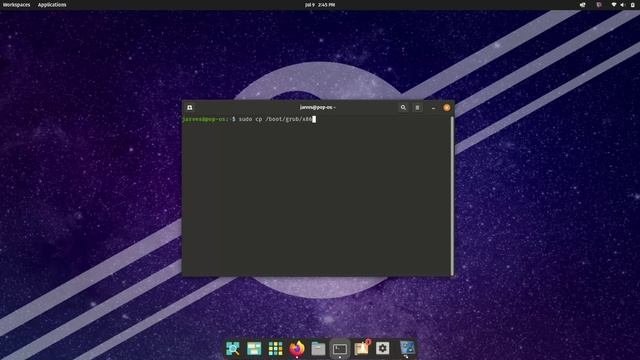Click the Wi-Fi network indicator in top bar

[x=613, y=5]
